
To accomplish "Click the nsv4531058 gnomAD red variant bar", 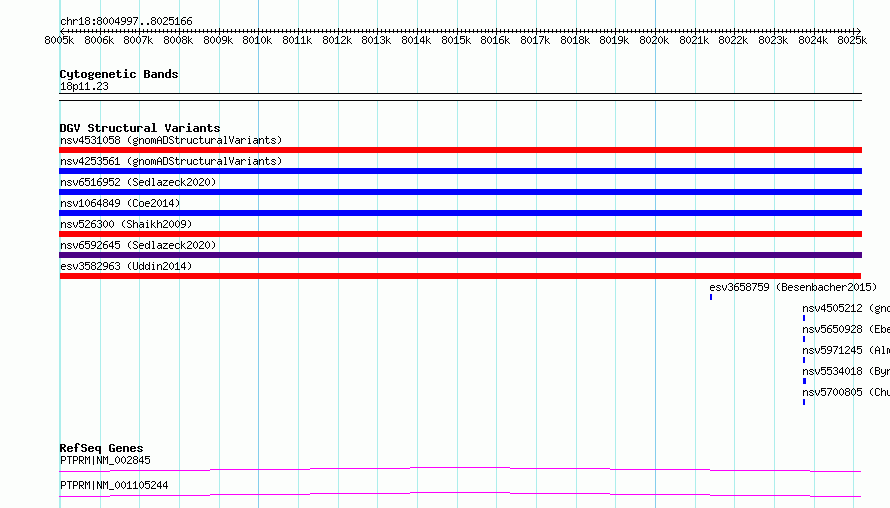I will [460, 150].
